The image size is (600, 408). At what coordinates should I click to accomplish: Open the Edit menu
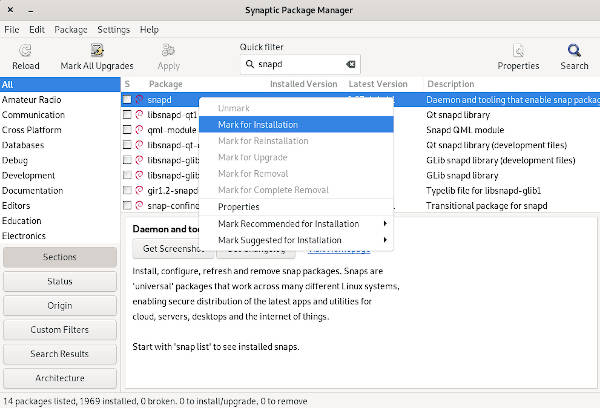click(37, 29)
